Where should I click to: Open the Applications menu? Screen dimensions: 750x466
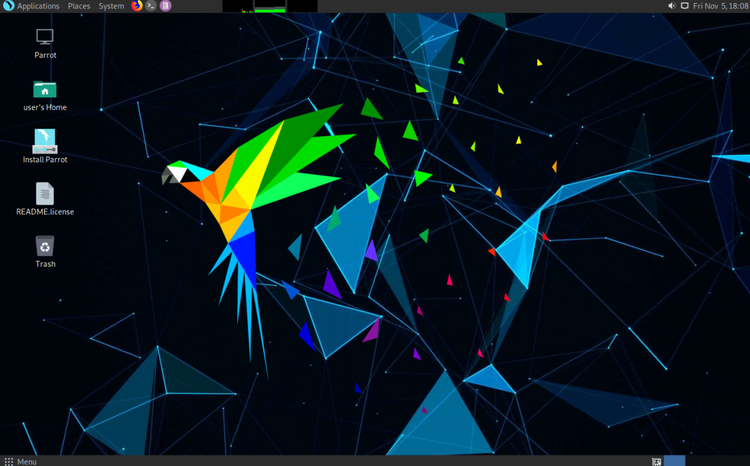point(31,6)
